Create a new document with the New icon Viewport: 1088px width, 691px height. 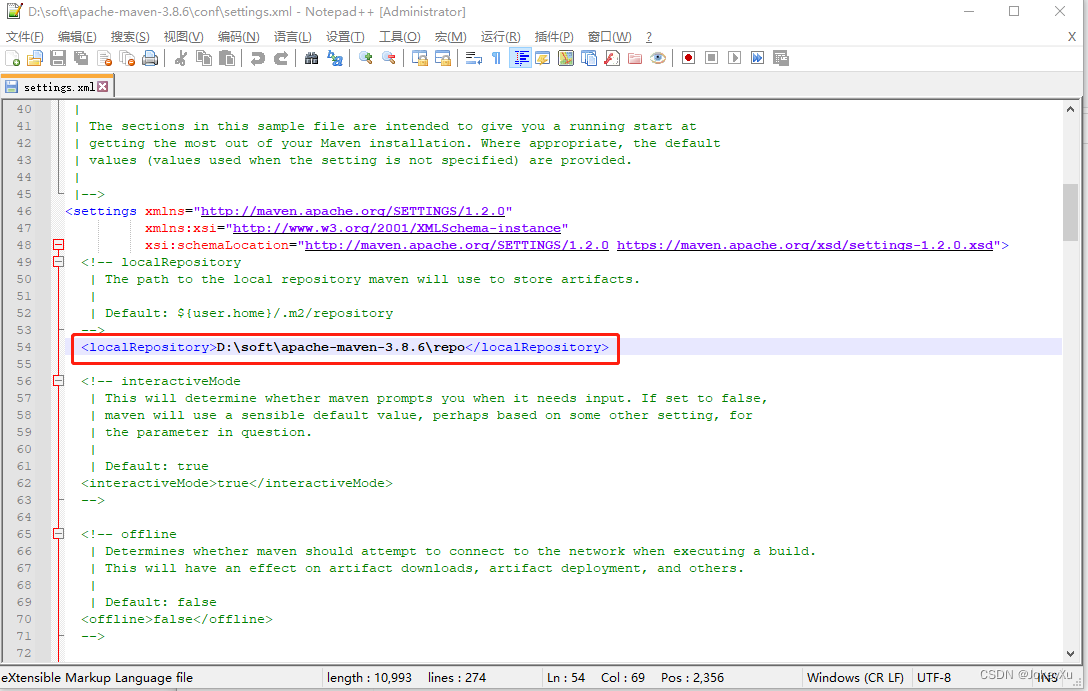pyautogui.click(x=12, y=58)
